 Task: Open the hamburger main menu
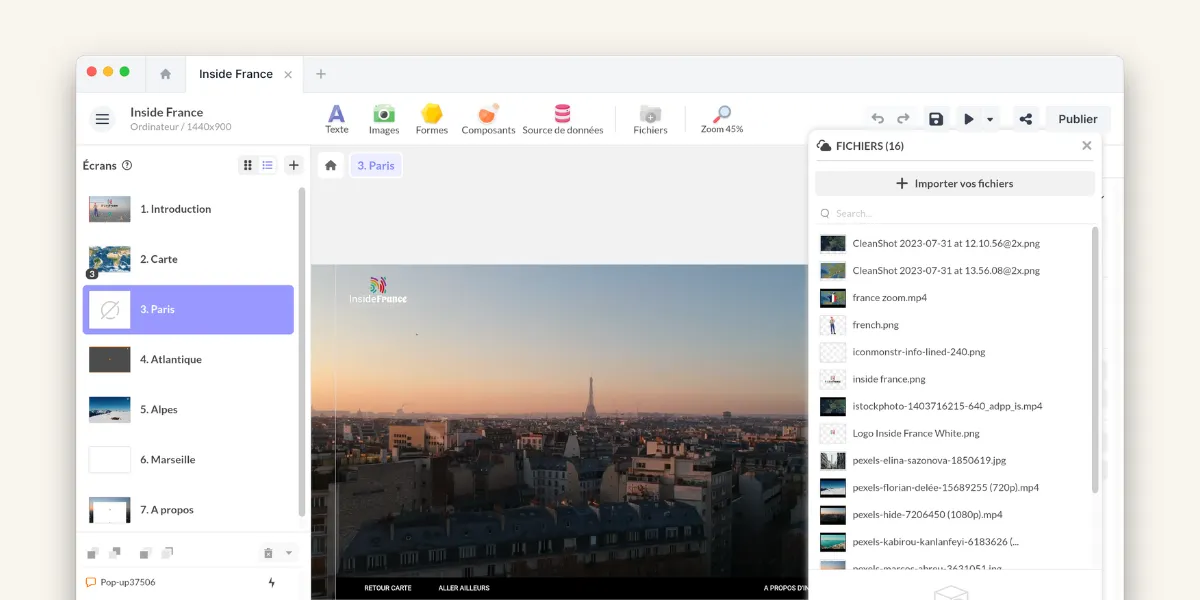[102, 119]
